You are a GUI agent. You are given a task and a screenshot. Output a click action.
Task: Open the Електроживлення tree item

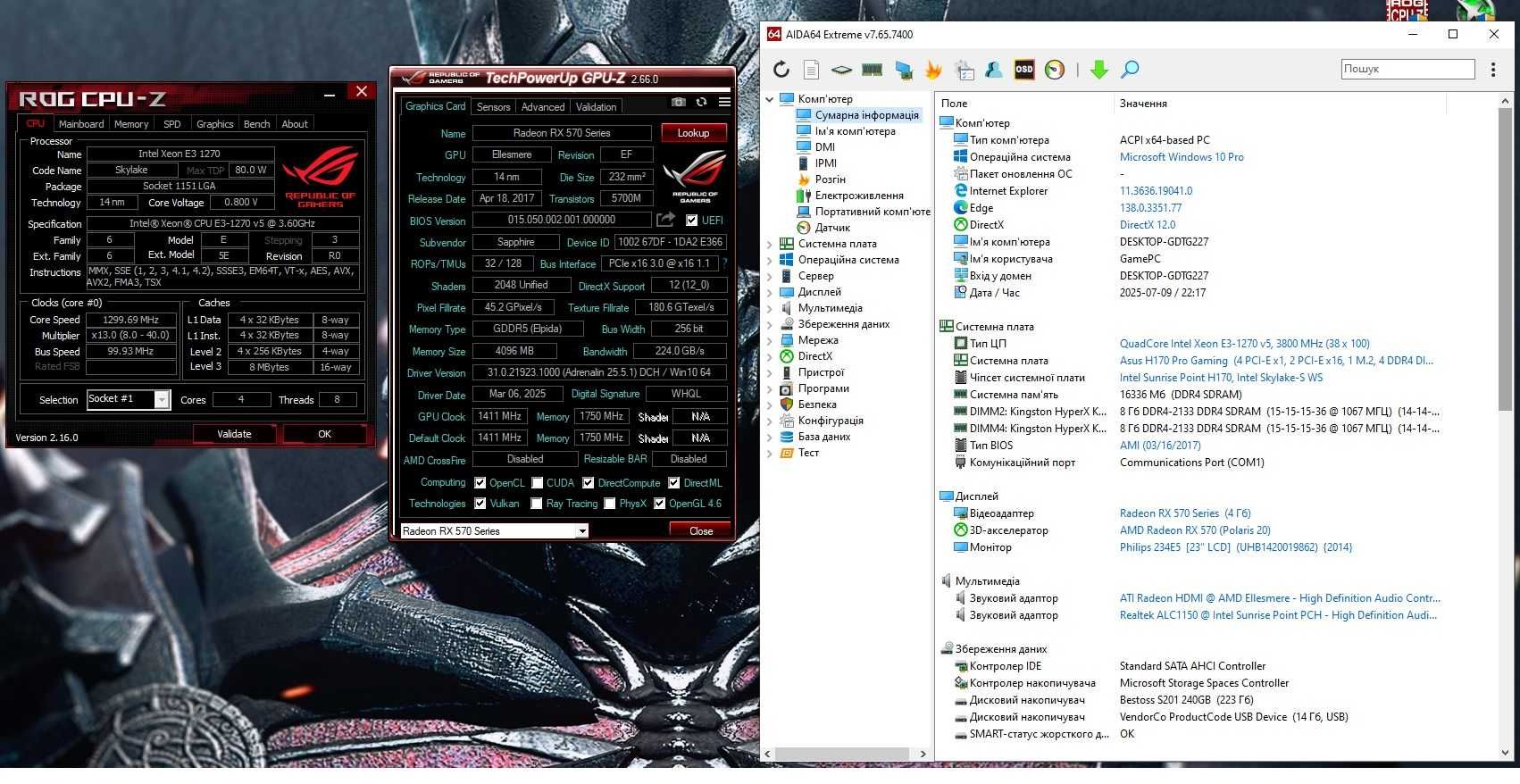point(858,196)
